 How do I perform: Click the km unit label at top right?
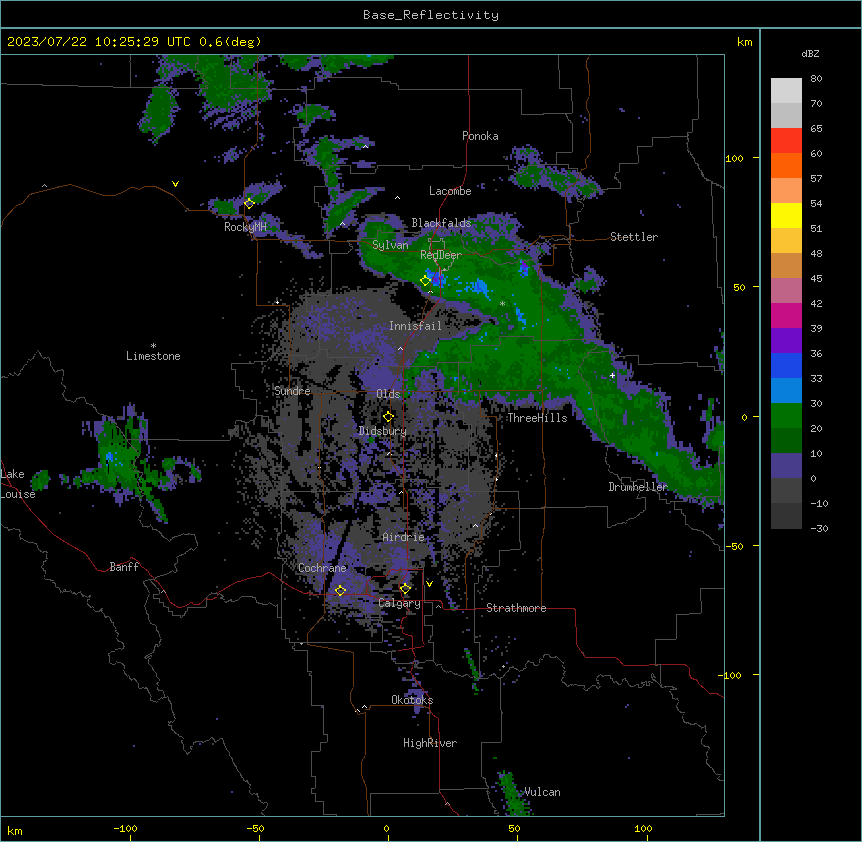(x=744, y=42)
